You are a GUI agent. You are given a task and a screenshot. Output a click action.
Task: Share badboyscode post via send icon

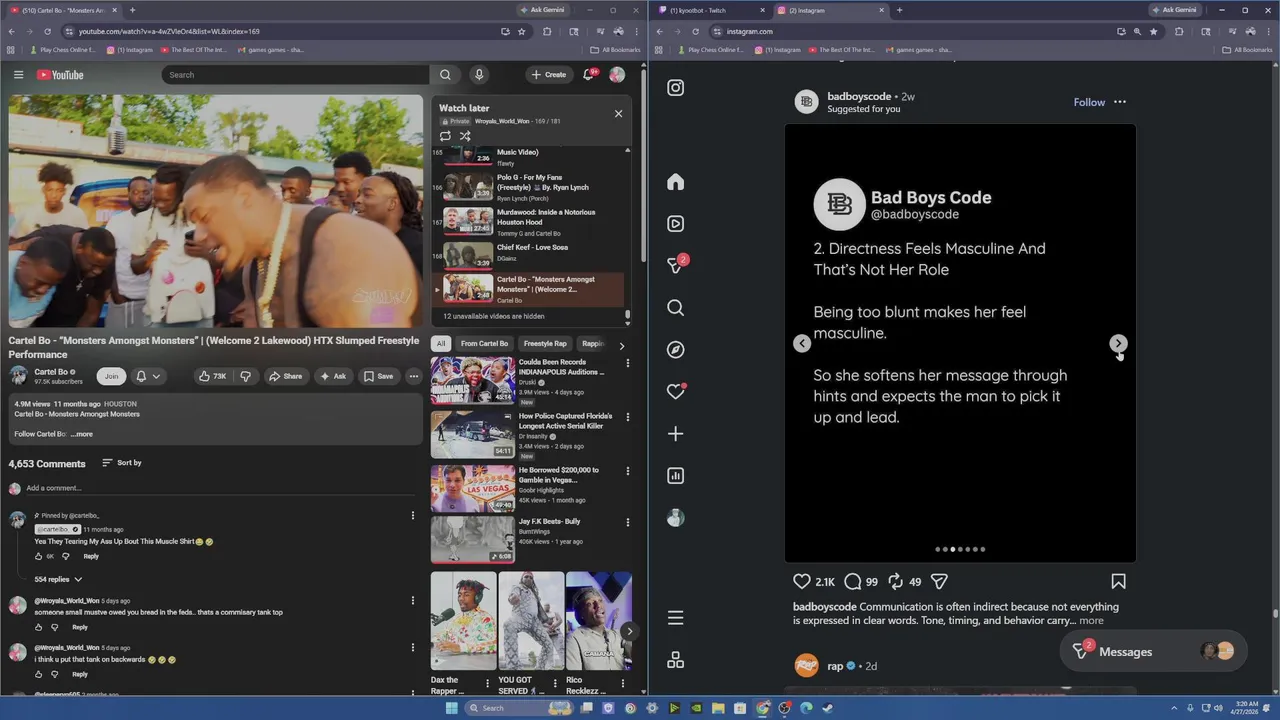(939, 581)
